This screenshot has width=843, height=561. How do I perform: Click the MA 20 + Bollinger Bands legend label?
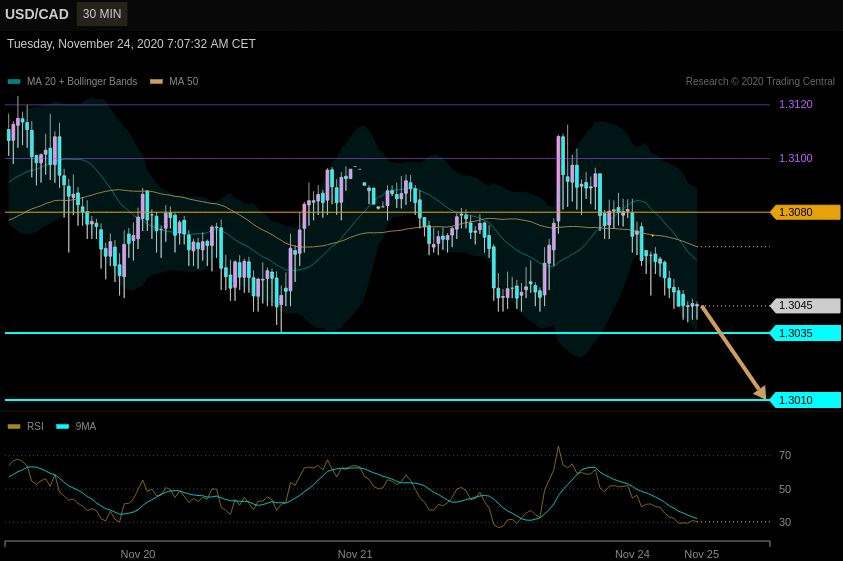click(x=82, y=81)
